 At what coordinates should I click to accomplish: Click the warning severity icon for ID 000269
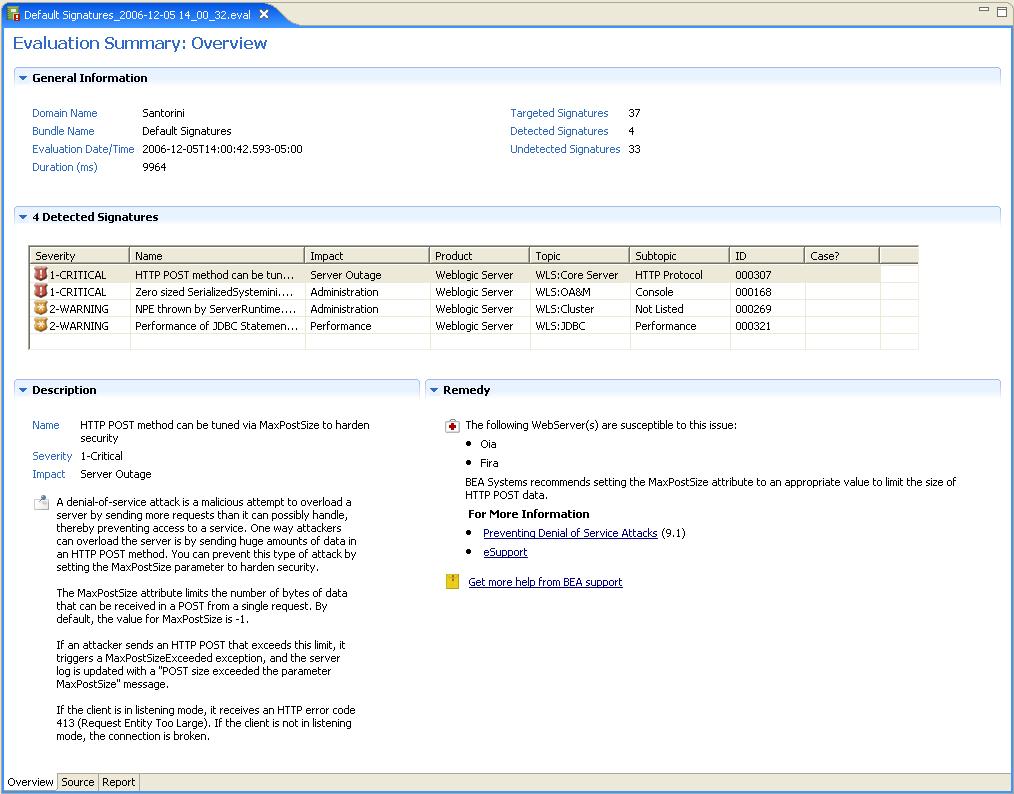(41, 308)
